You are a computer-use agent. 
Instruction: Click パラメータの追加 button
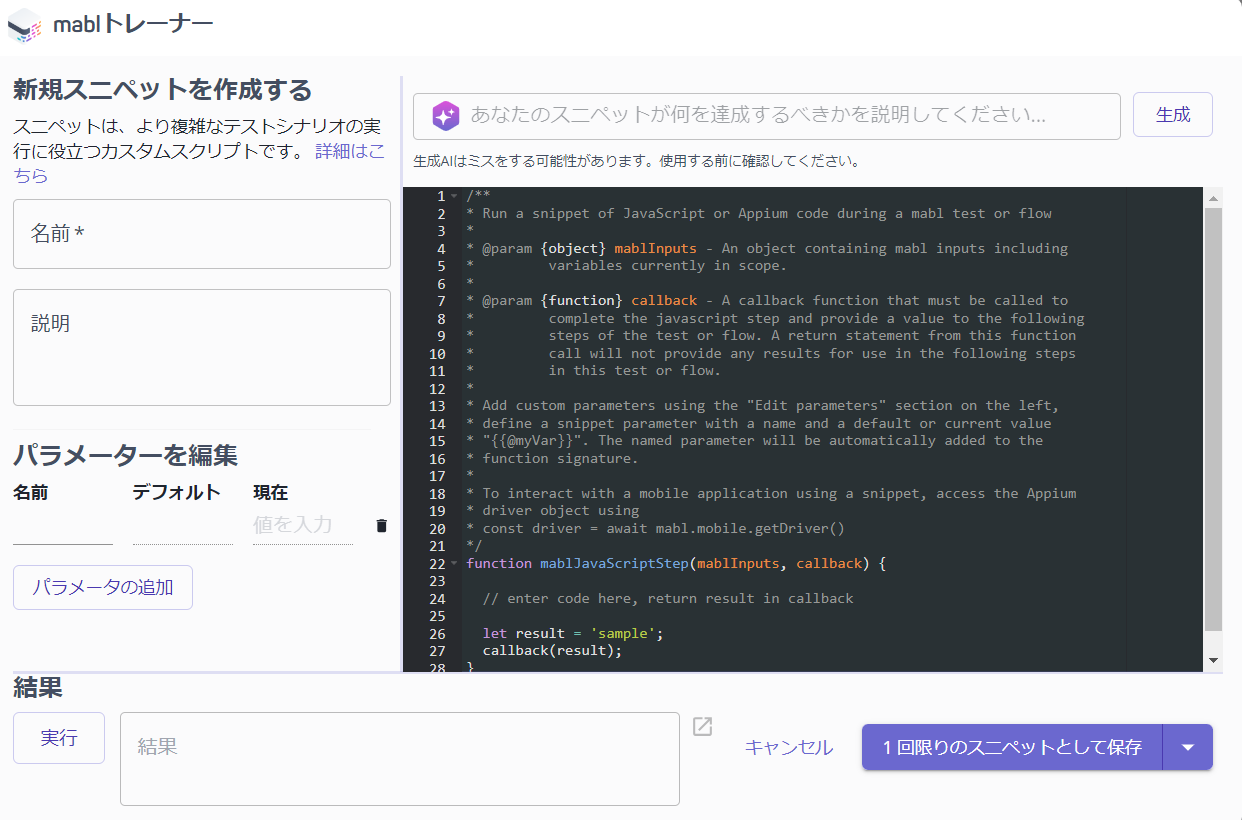click(x=103, y=587)
